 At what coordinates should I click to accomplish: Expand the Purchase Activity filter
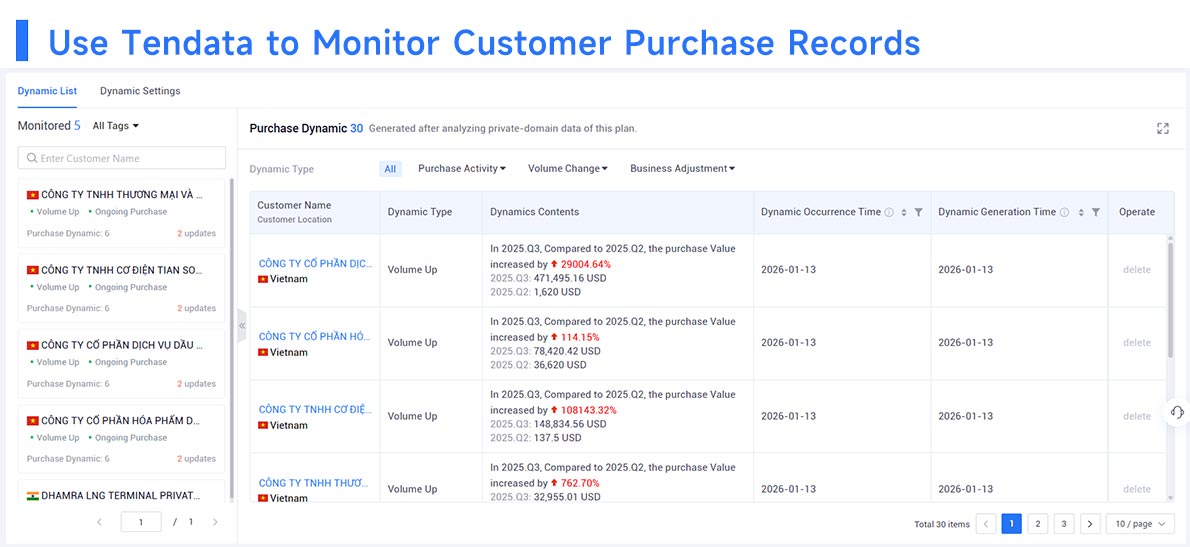[461, 168]
